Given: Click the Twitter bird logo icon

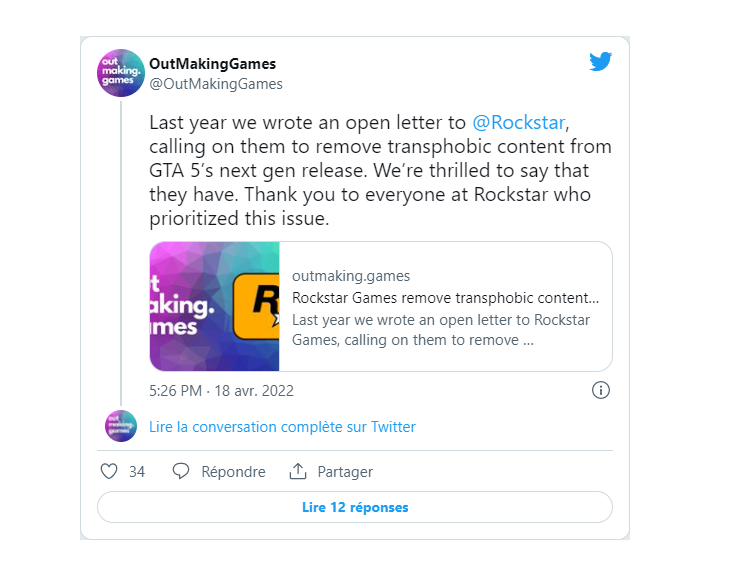Looking at the screenshot, I should tap(600, 61).
